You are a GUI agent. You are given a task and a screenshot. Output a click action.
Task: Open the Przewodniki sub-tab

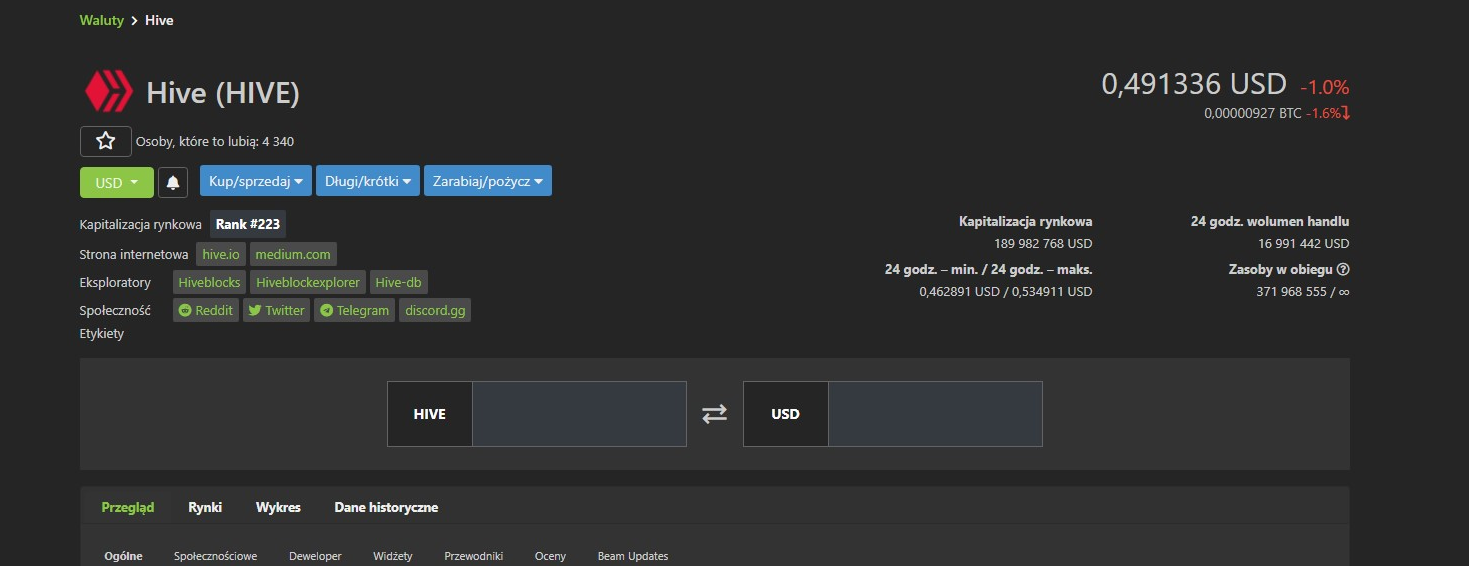[473, 556]
